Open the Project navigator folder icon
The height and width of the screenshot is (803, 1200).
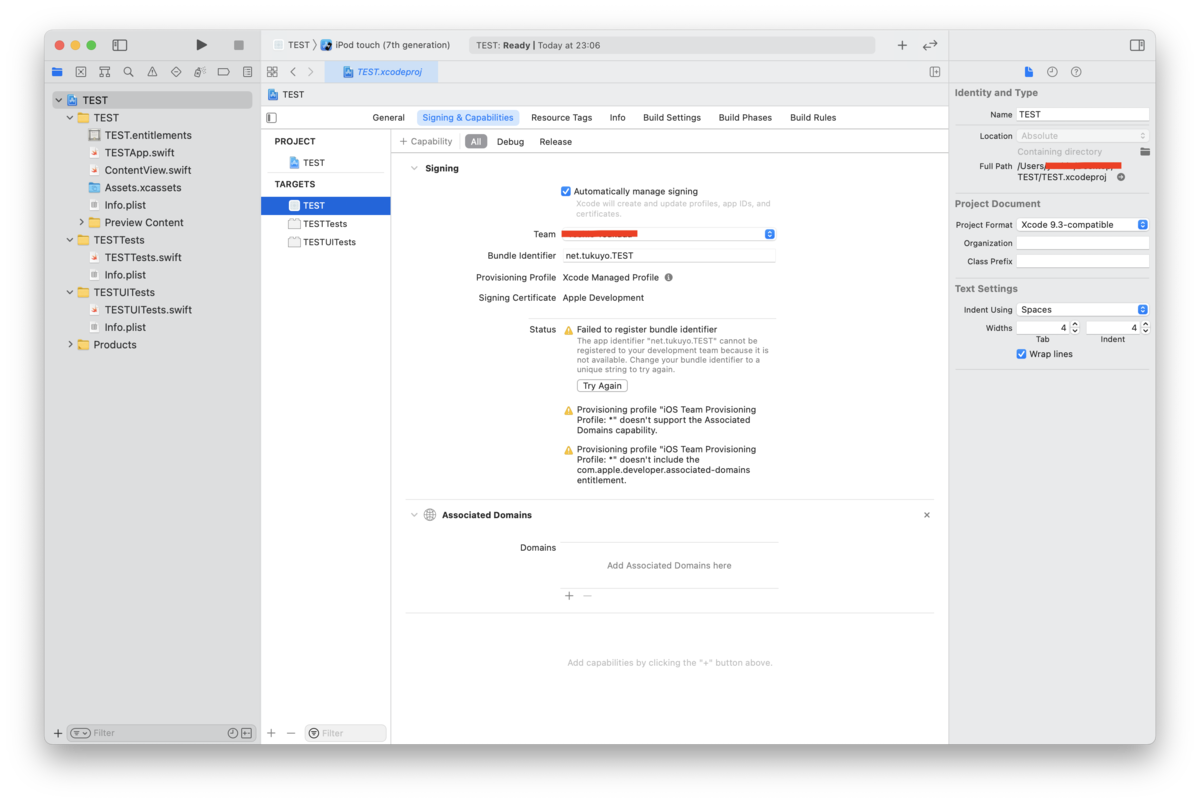57,72
